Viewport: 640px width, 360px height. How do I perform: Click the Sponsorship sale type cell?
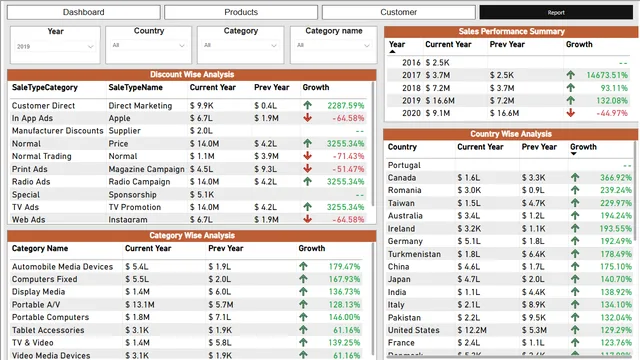[x=132, y=195]
